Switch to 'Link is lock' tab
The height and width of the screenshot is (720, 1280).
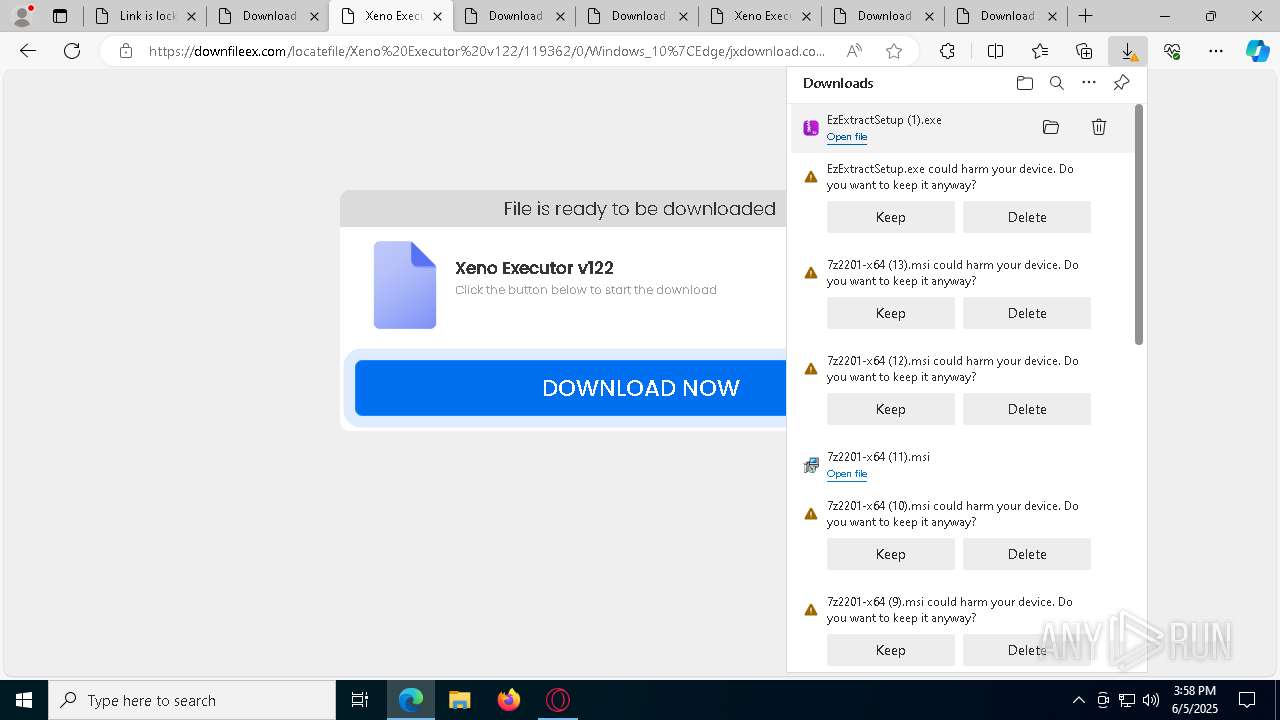[x=147, y=16]
